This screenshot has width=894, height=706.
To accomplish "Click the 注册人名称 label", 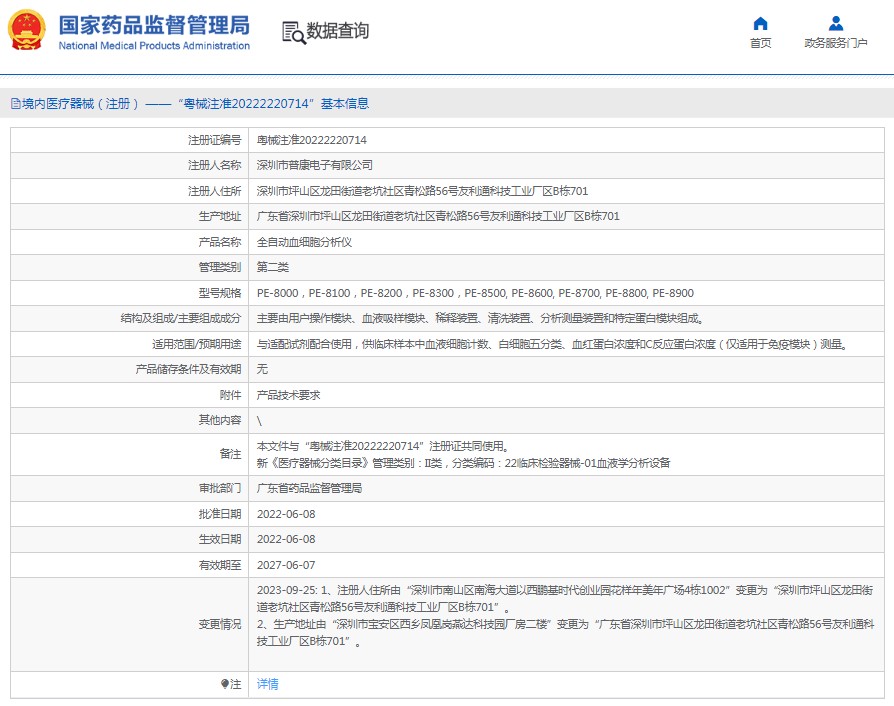I will [x=214, y=165].
